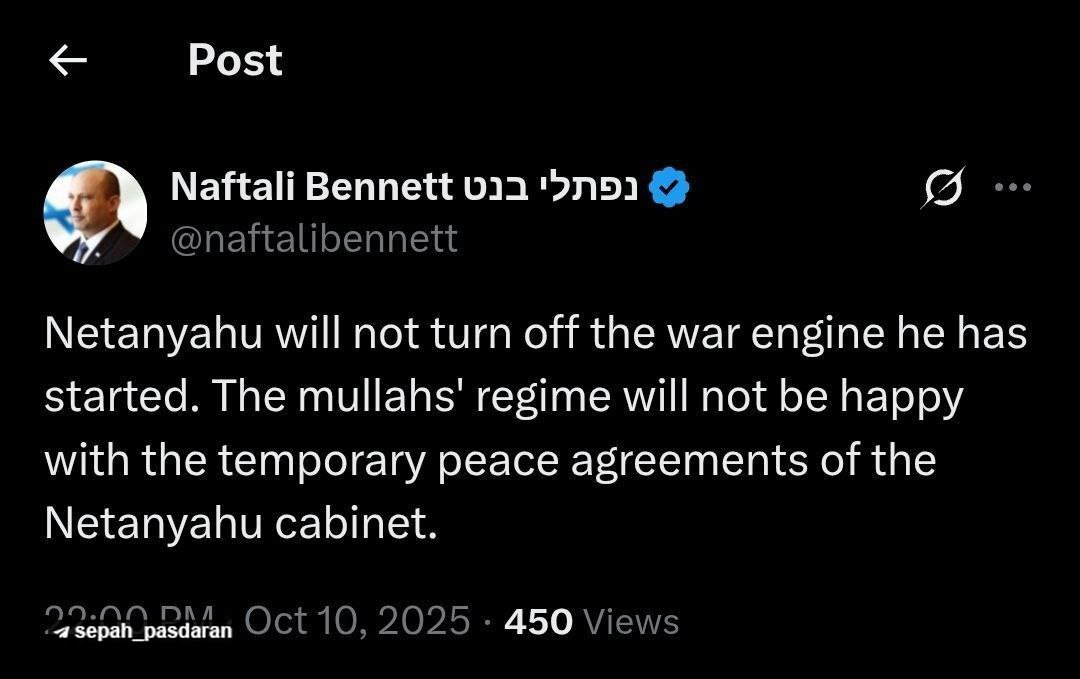Image resolution: width=1080 pixels, height=679 pixels.
Task: Click the "Oct 10, 2025" post date
Action: click(357, 621)
